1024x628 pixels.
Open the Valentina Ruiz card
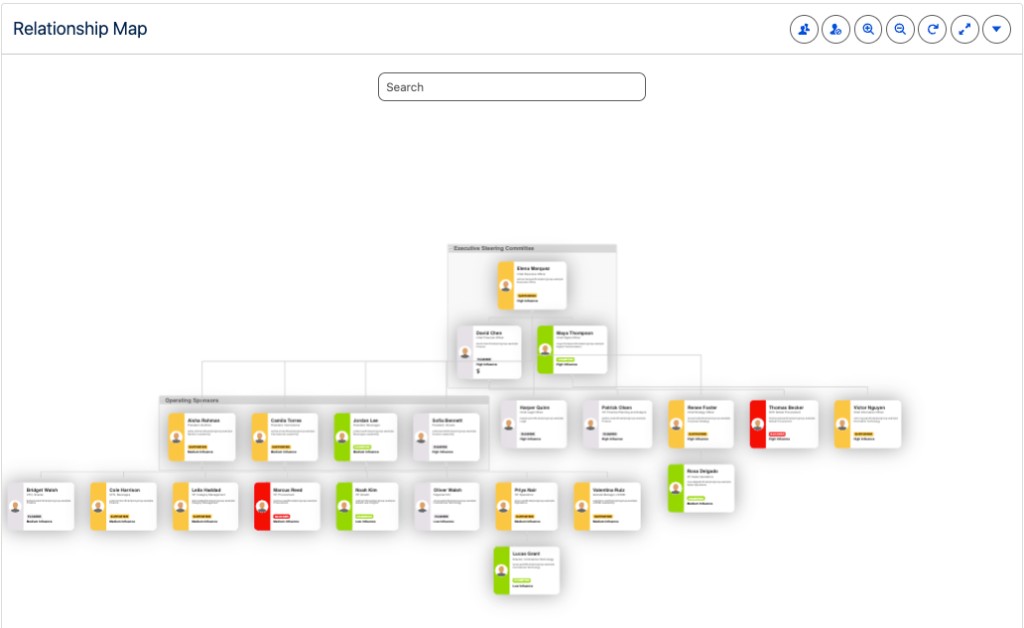pyautogui.click(x=607, y=507)
